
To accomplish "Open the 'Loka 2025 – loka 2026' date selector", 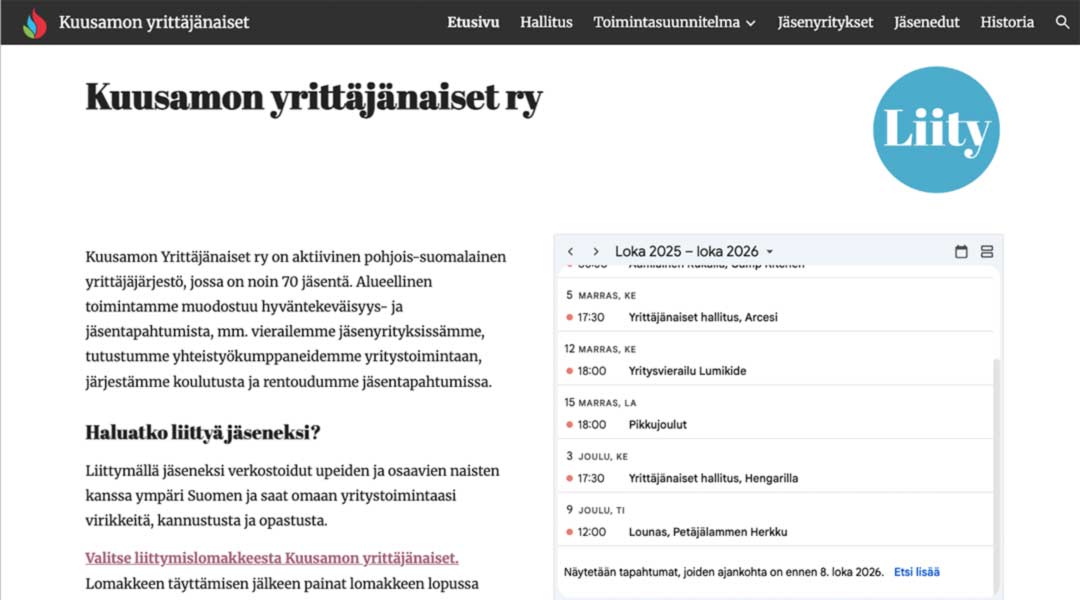I will pyautogui.click(x=695, y=252).
